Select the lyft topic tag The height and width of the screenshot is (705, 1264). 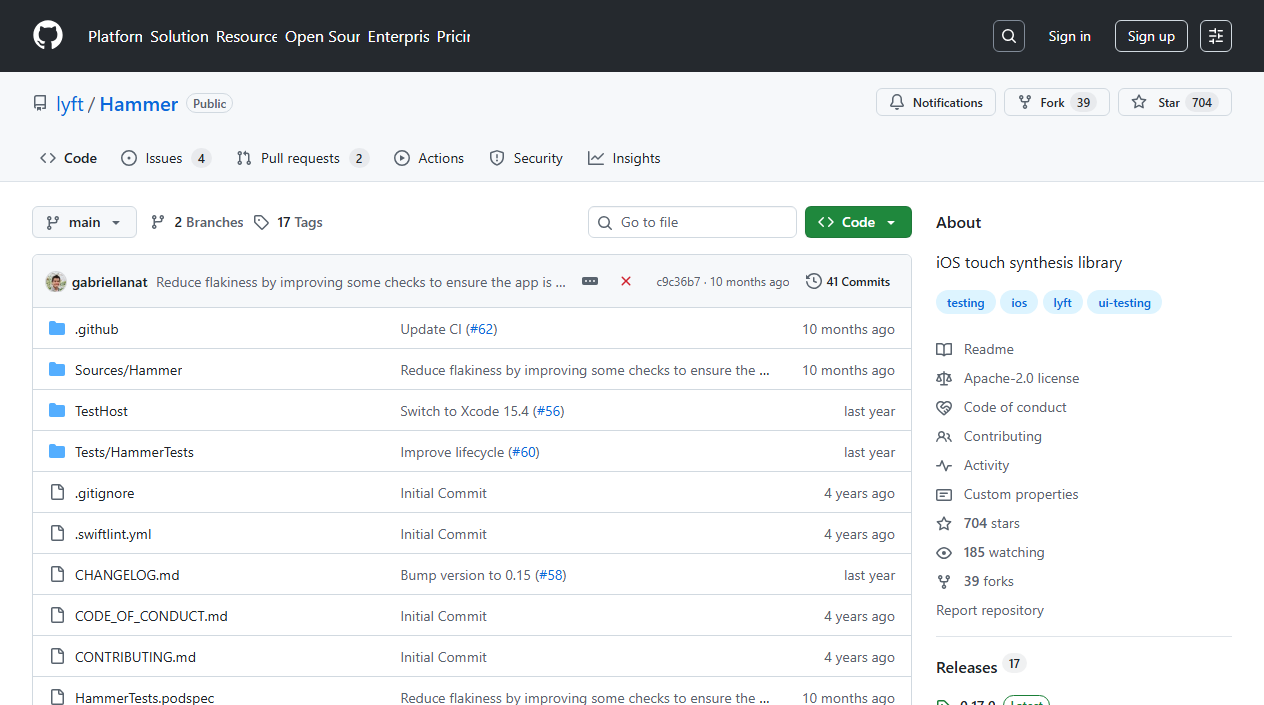pyautogui.click(x=1062, y=303)
